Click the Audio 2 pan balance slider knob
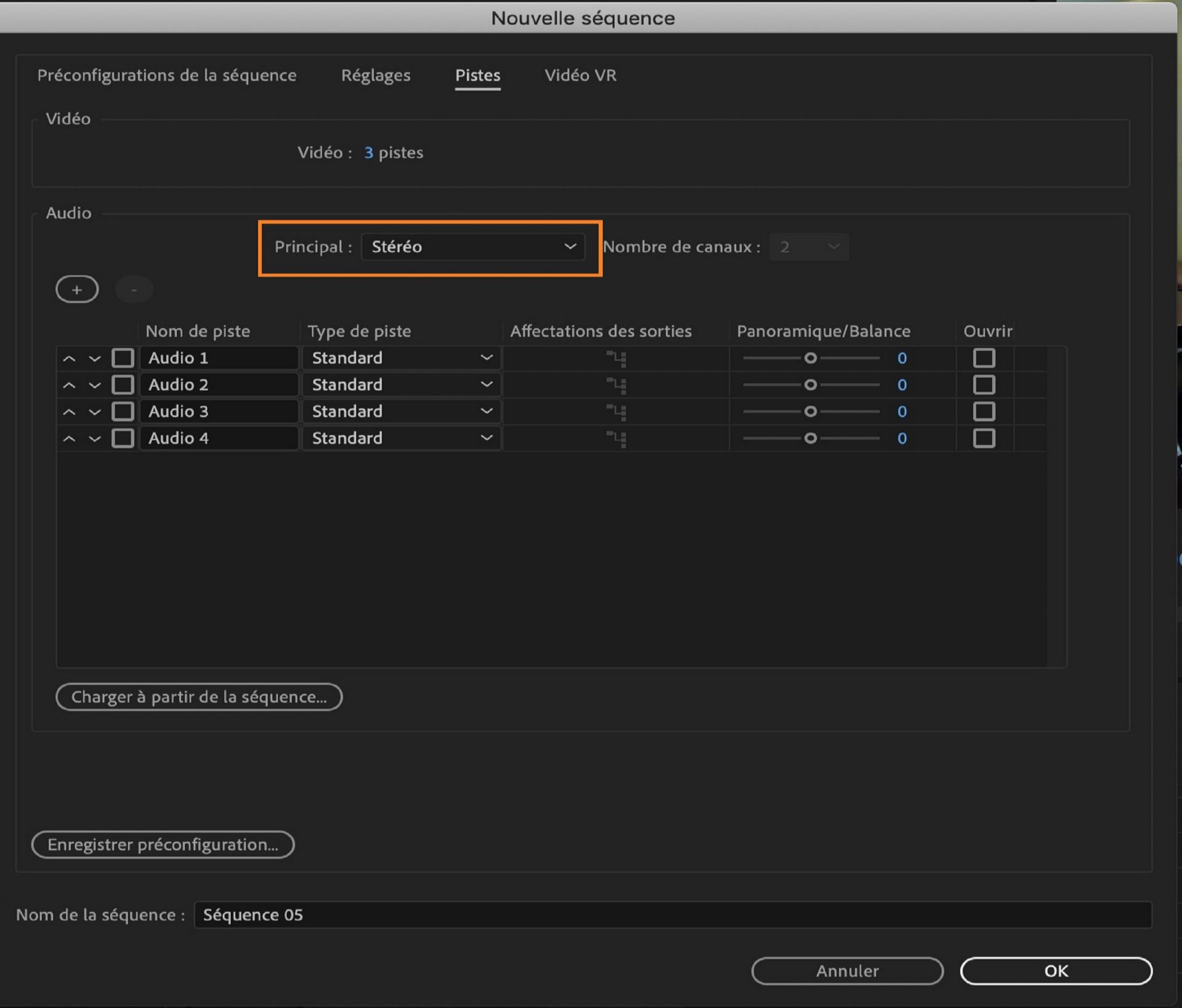The image size is (1182, 1008). [x=810, y=385]
